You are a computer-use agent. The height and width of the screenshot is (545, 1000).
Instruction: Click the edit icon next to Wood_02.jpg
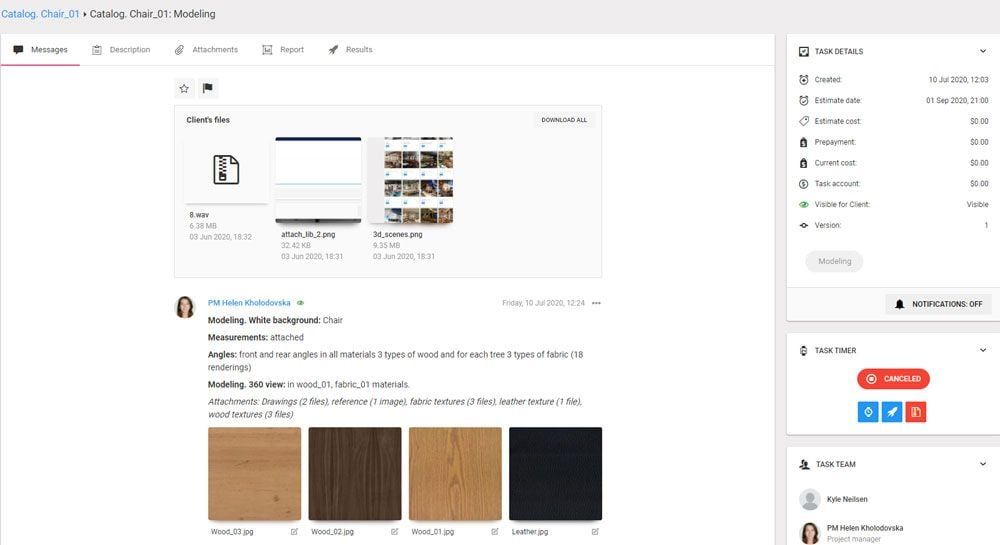click(394, 532)
